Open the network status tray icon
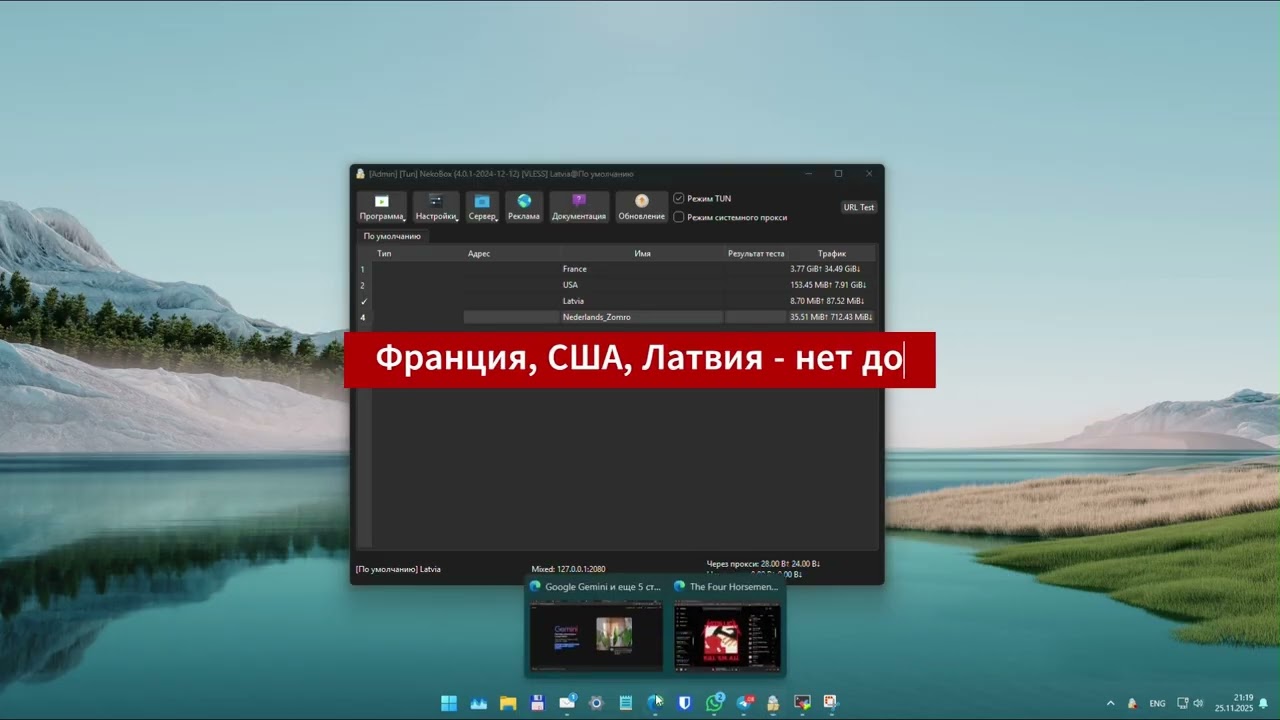 [1182, 703]
